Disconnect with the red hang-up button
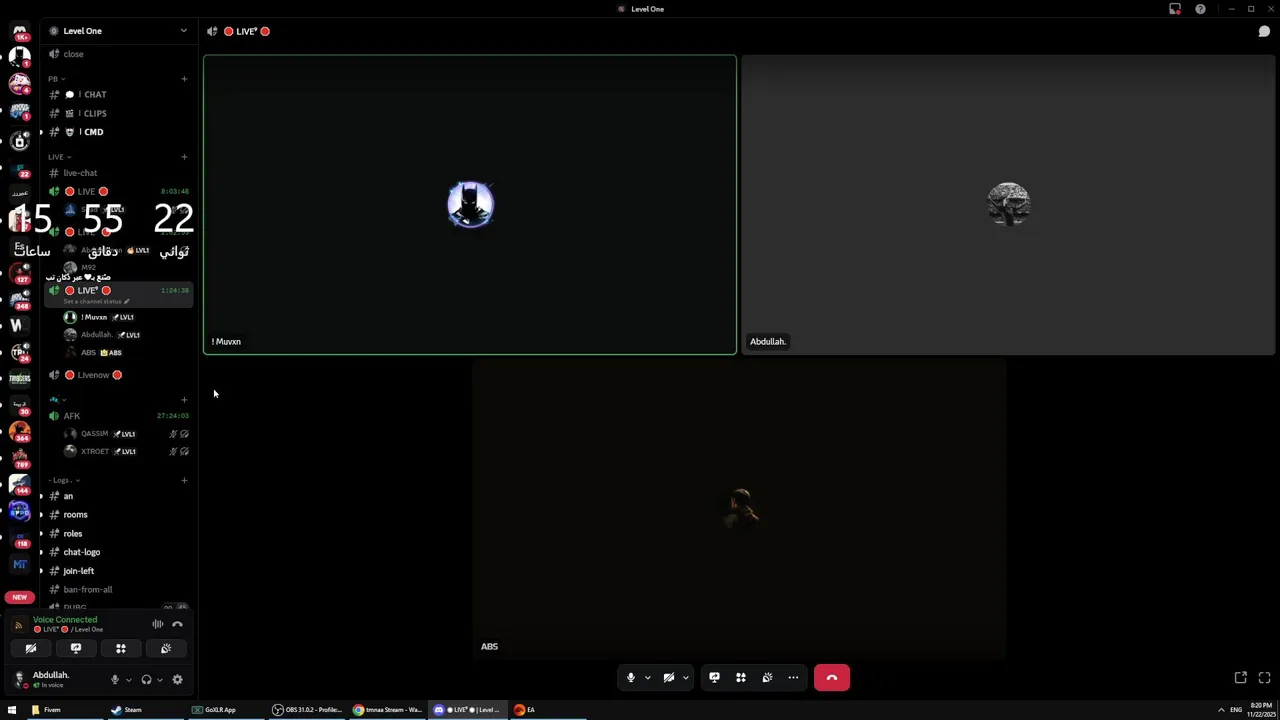 pyautogui.click(x=832, y=677)
